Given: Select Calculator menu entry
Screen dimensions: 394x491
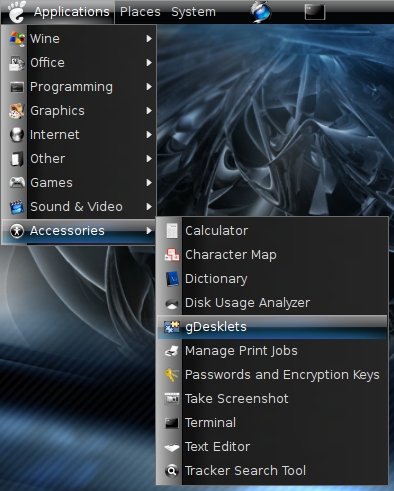Looking at the screenshot, I should [x=272, y=231].
